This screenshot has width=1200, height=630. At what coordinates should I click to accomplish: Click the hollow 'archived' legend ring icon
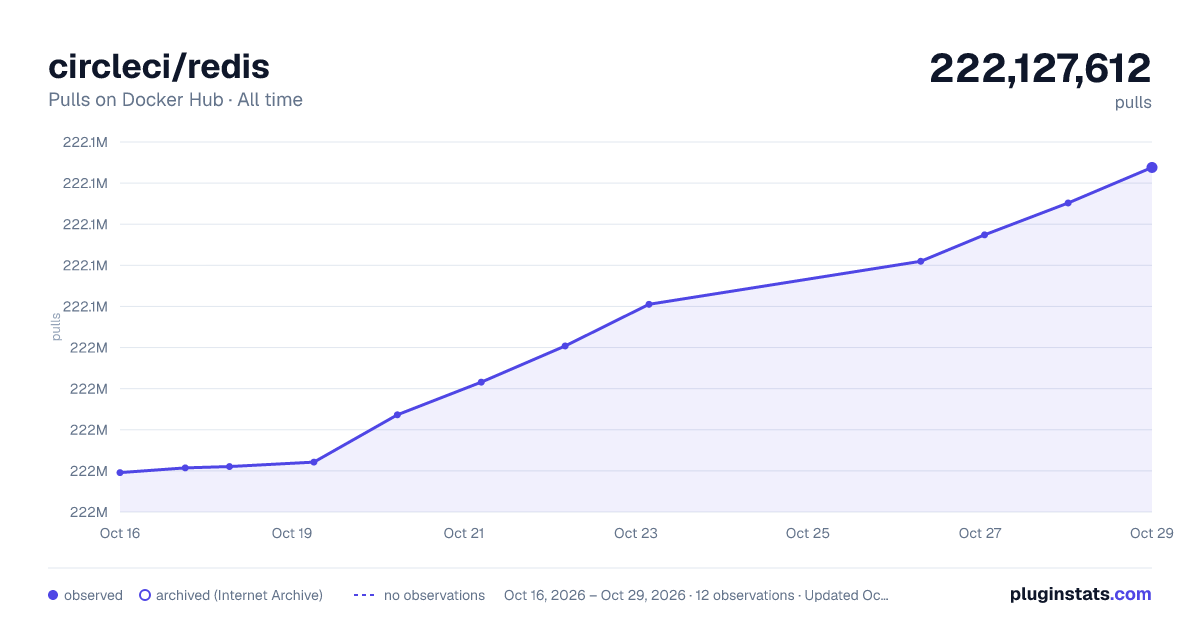(145, 595)
